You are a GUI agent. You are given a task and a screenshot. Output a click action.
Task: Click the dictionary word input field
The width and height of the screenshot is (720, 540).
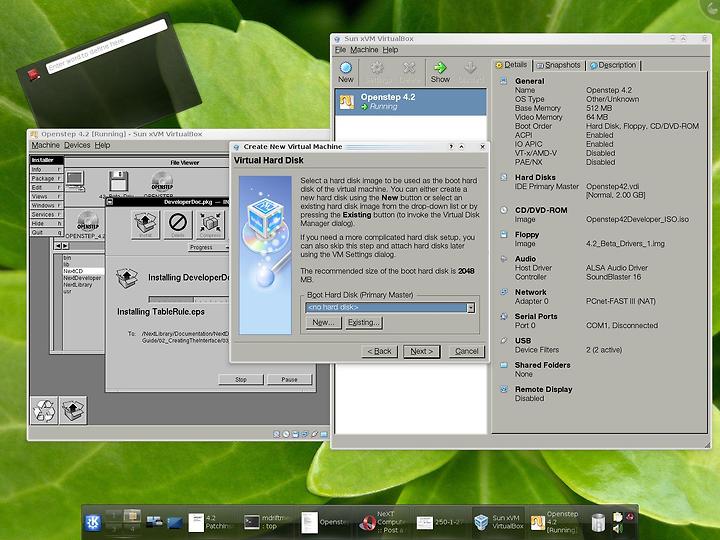point(107,46)
